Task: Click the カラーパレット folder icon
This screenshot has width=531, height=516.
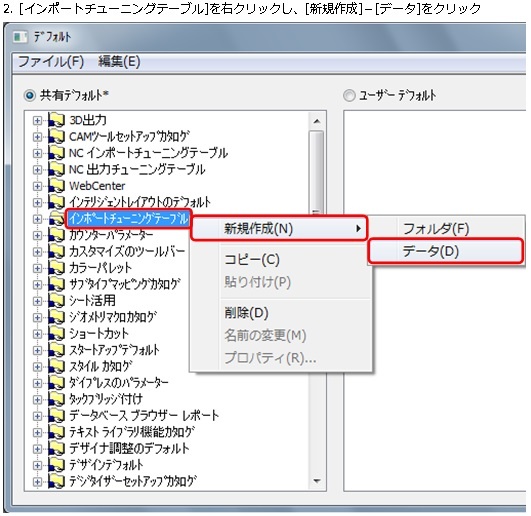Action: click(x=56, y=268)
